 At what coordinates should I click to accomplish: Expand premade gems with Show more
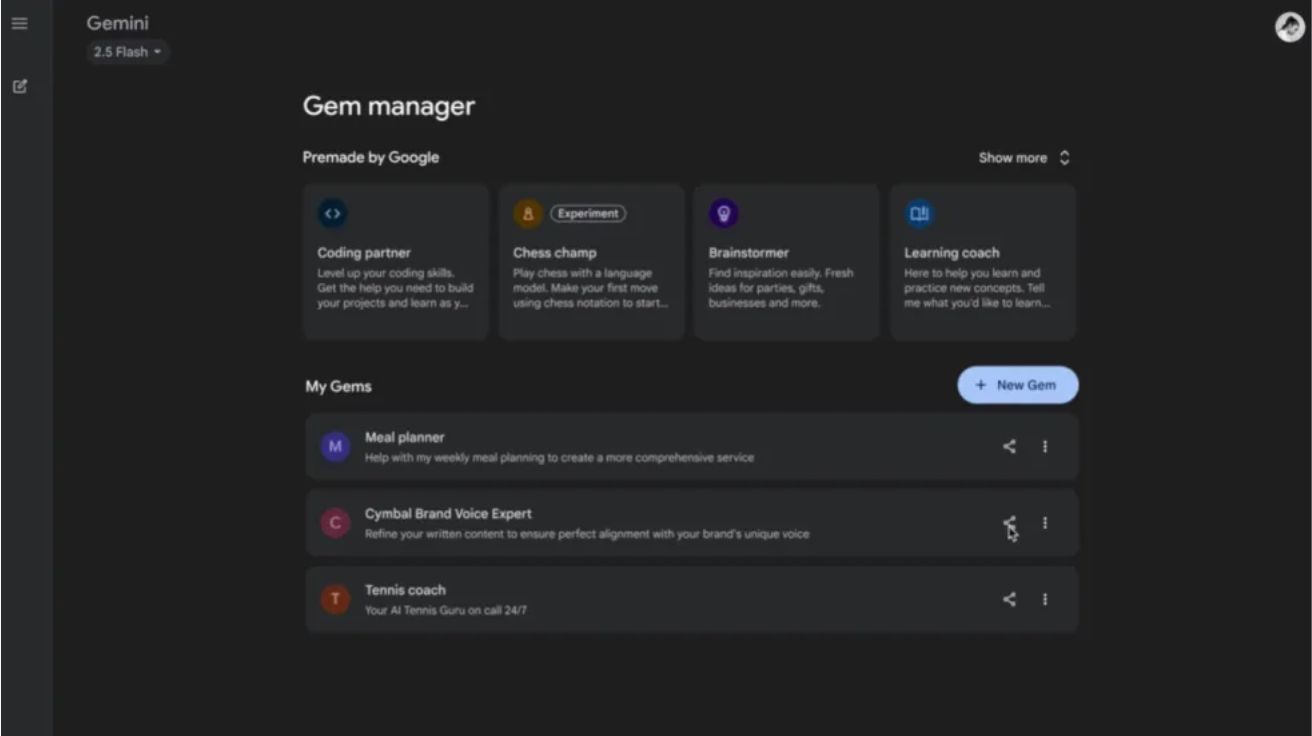pos(1024,158)
